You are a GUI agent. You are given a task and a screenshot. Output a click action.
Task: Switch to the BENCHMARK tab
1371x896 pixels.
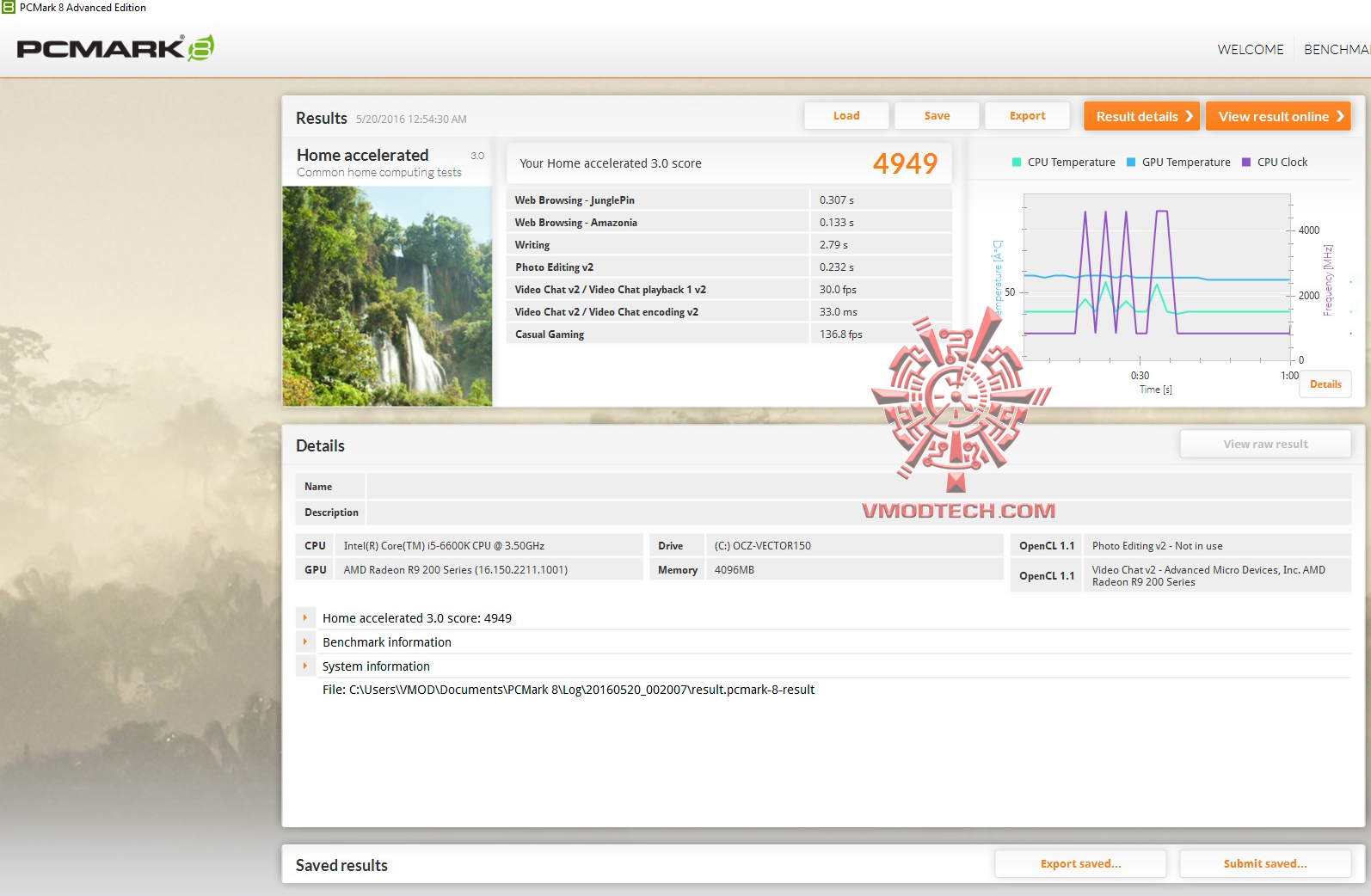pyautogui.click(x=1337, y=50)
